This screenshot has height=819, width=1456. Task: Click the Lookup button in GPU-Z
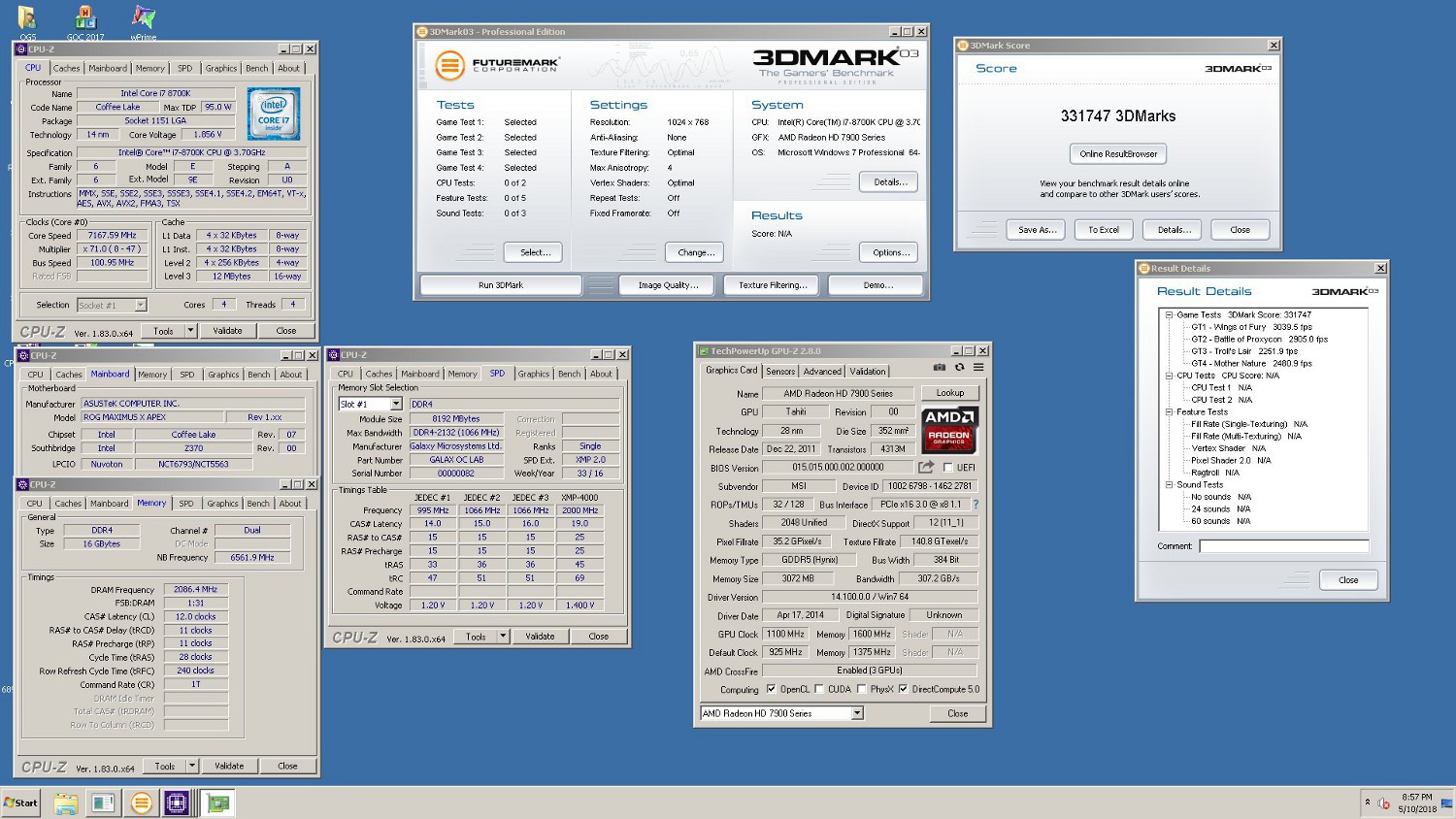point(950,393)
